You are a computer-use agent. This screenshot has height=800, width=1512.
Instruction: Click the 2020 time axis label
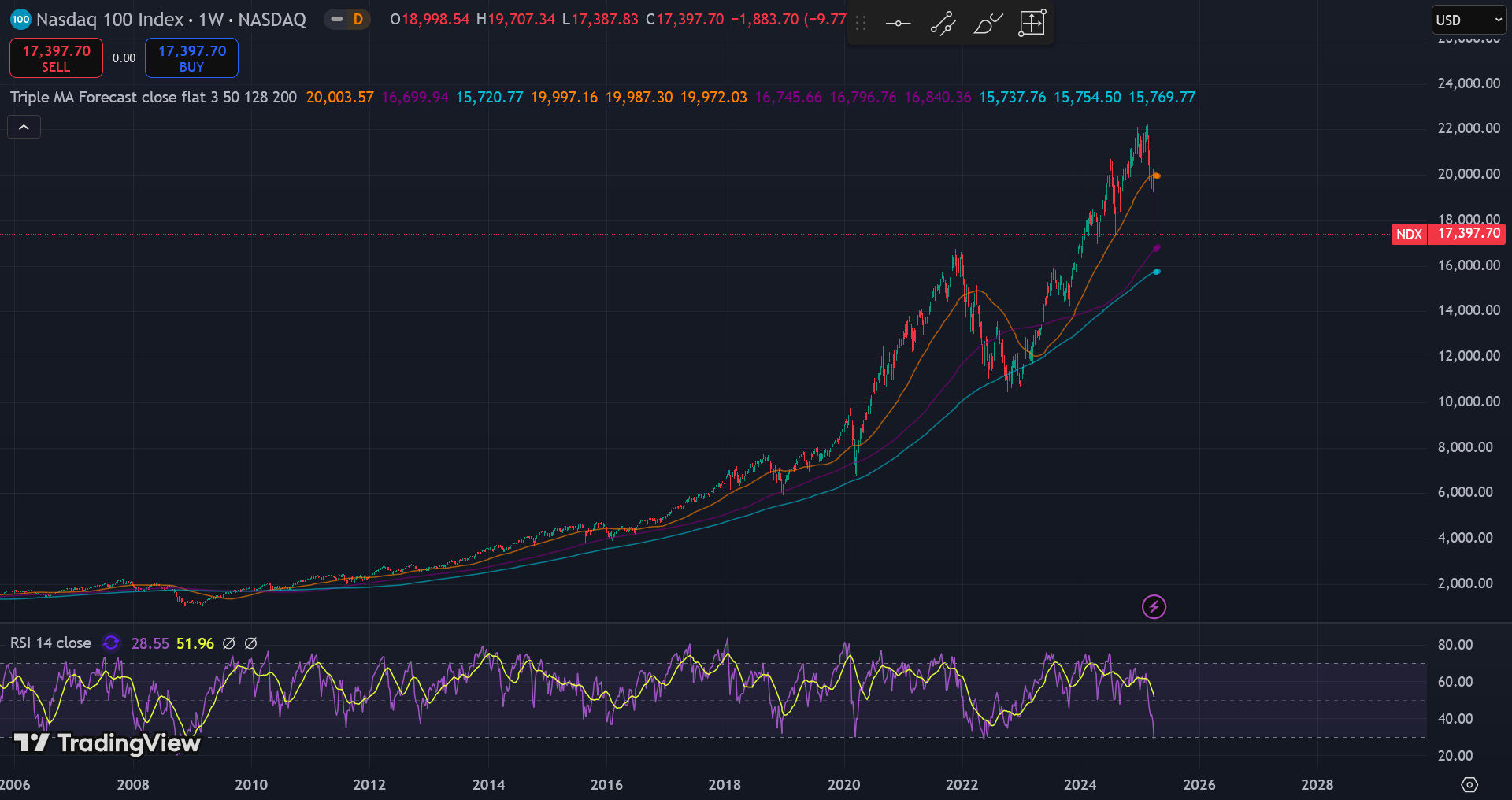coord(844,785)
